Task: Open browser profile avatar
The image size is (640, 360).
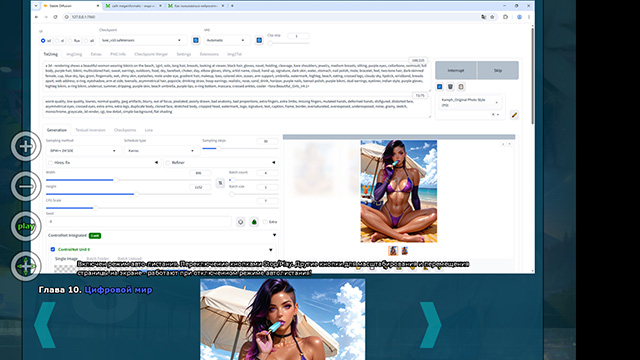Action: point(519,17)
